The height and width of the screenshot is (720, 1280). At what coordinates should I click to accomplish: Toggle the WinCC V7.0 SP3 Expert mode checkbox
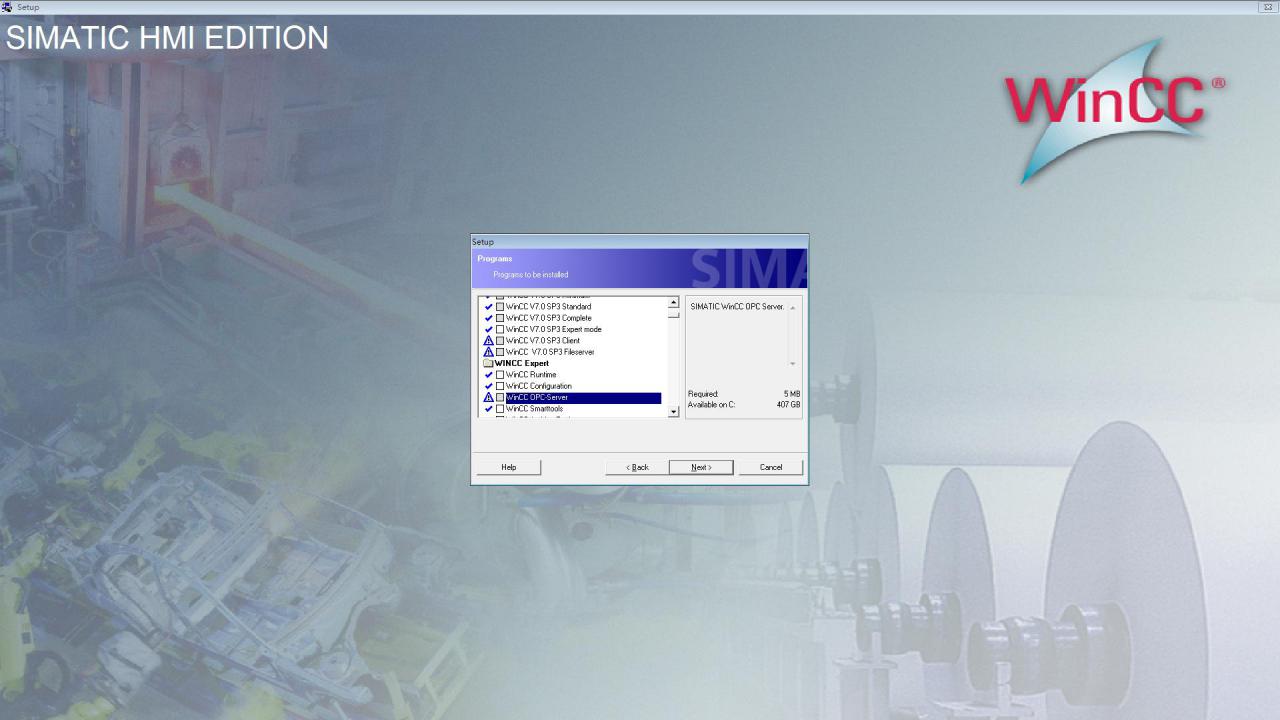point(500,330)
